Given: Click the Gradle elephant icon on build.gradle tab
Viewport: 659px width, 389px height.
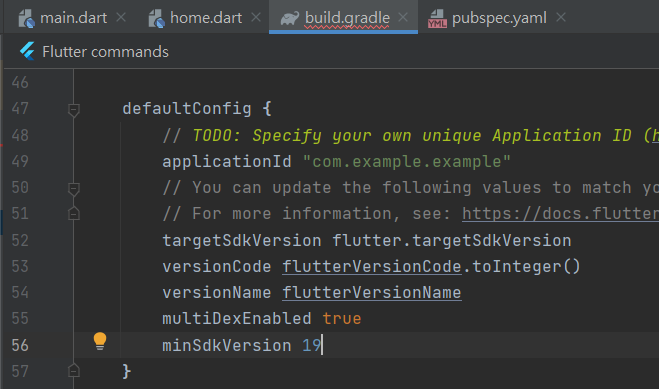Looking at the screenshot, I should pos(290,18).
